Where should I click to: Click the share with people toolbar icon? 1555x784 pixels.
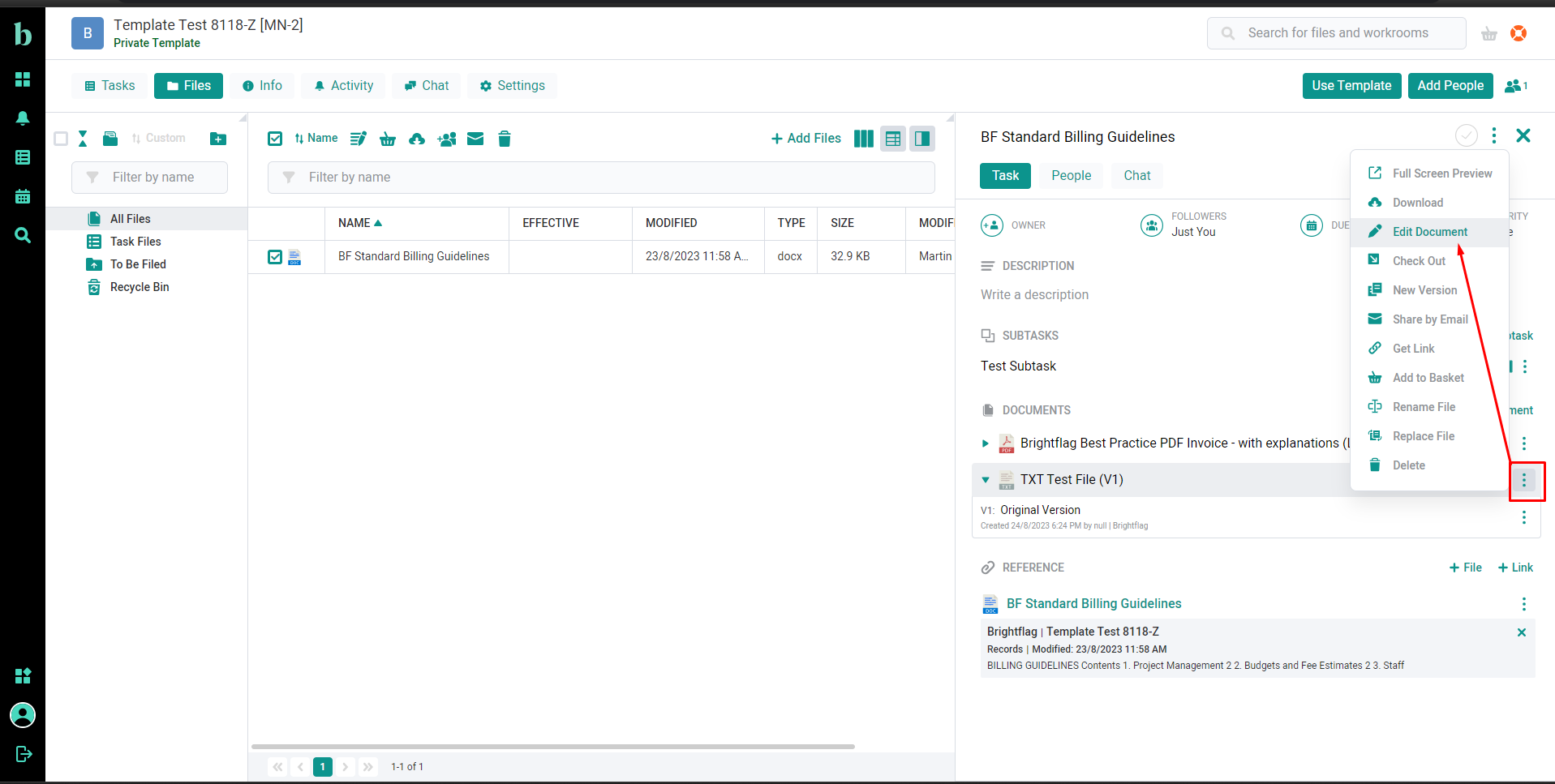point(447,139)
